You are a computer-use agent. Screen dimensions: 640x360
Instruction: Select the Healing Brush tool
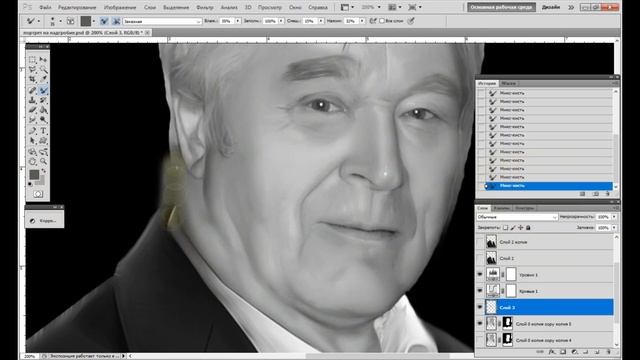coord(33,90)
